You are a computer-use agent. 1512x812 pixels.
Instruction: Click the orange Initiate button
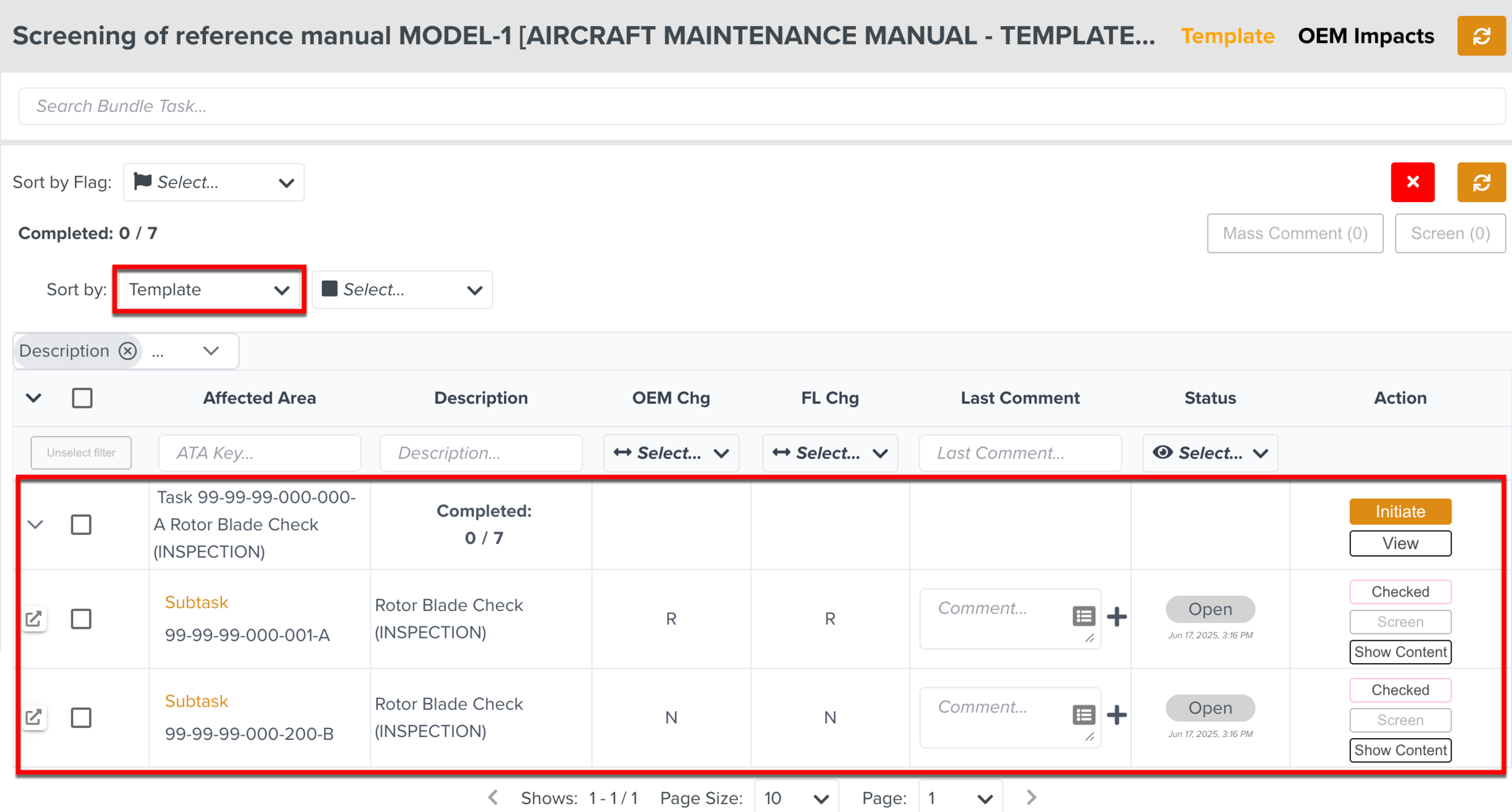pos(1400,511)
